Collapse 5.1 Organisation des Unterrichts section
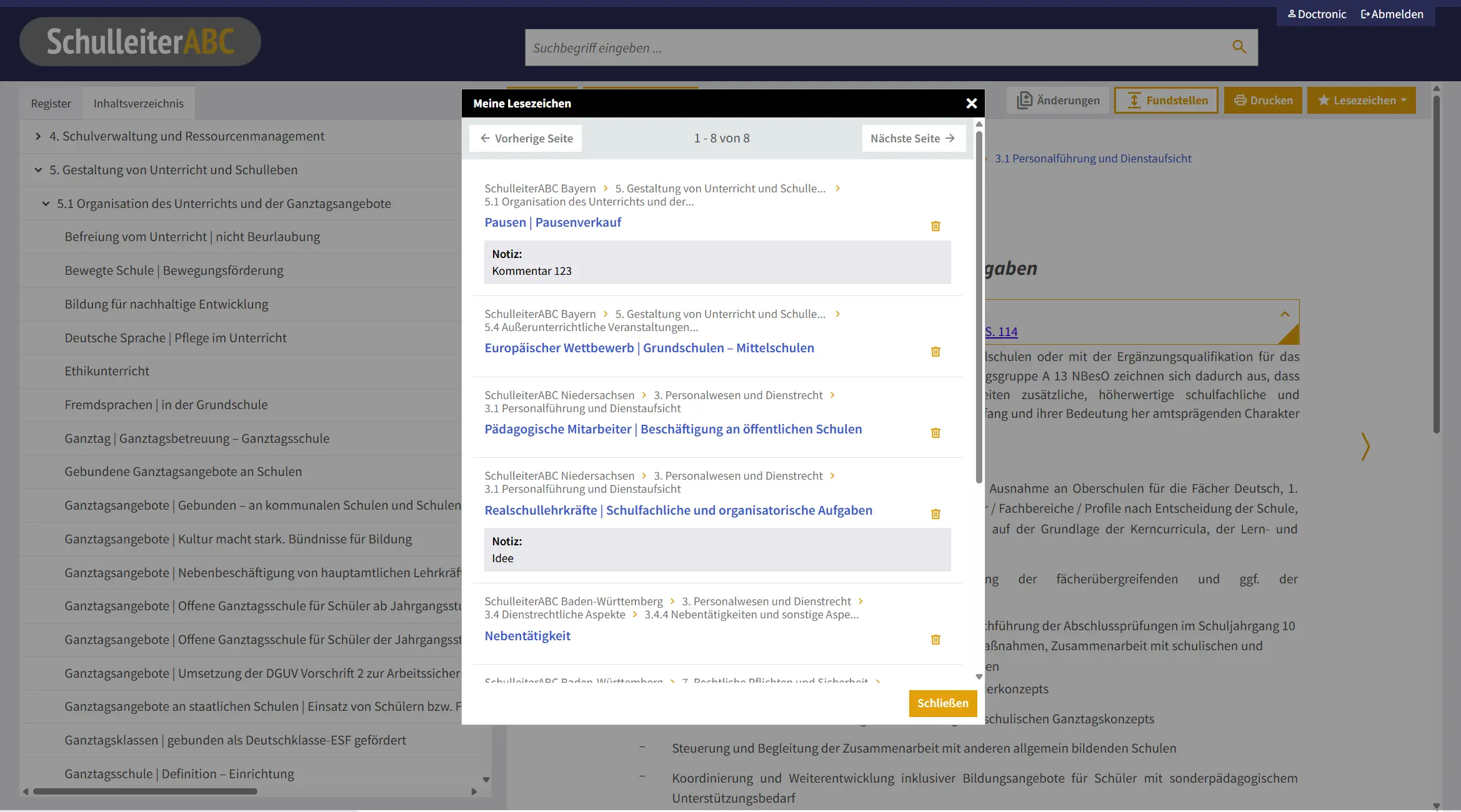 point(46,204)
